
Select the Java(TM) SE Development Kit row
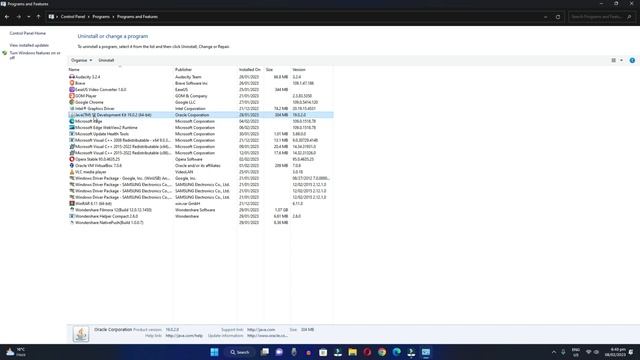(x=200, y=115)
